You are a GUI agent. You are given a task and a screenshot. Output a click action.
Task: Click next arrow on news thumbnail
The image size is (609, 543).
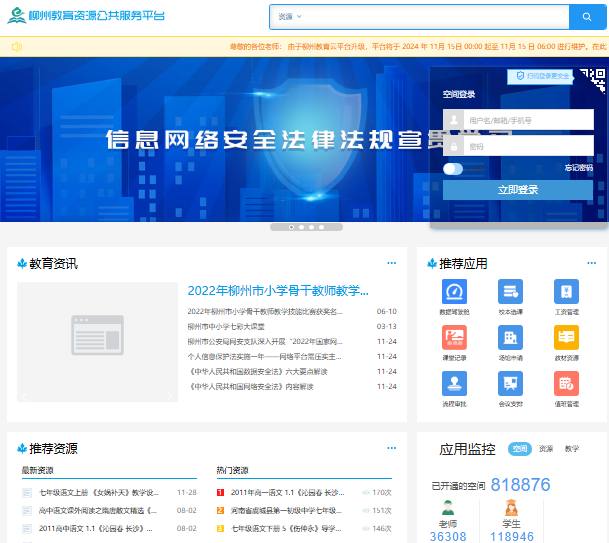[x=170, y=396]
